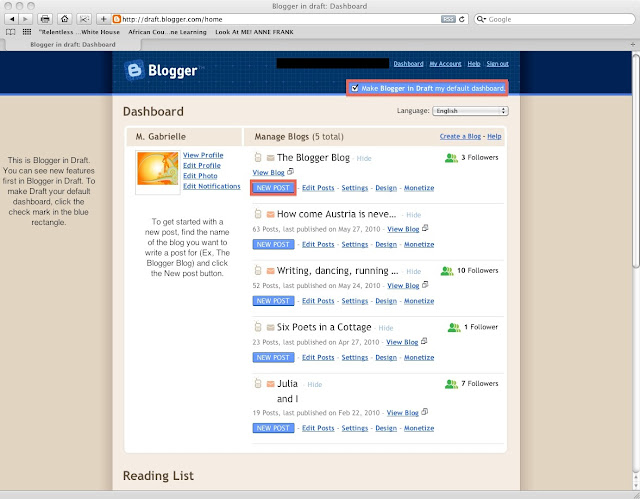Click the envelope icon beside Six Poets in a Cottage

point(270,328)
